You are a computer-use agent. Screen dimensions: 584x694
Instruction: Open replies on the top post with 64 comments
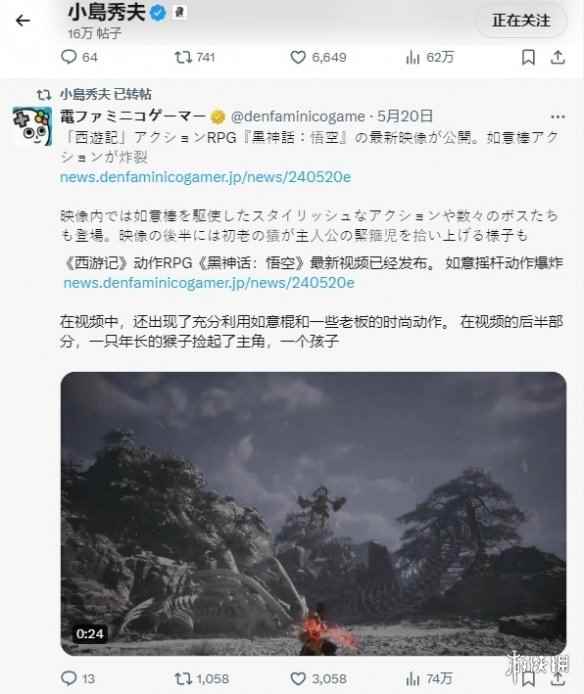pyautogui.click(x=79, y=57)
